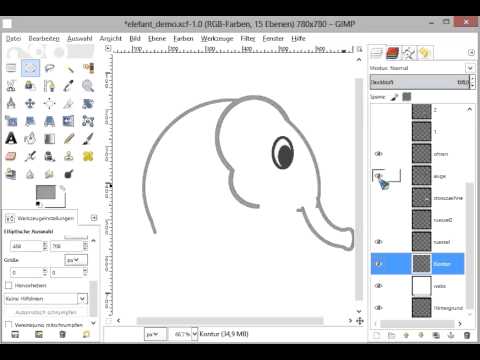The image size is (480, 360).
Task: Select the Rectangle Select tool
Action: pos(11,68)
